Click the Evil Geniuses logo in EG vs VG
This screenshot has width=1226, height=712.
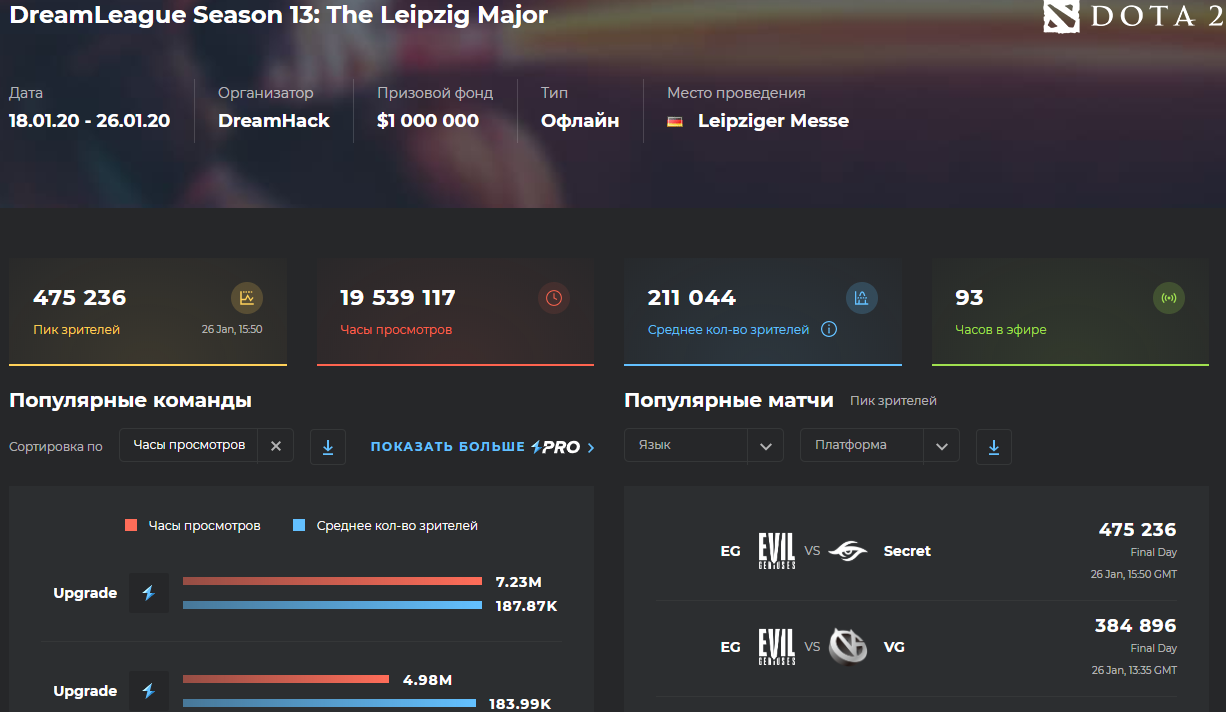(776, 647)
